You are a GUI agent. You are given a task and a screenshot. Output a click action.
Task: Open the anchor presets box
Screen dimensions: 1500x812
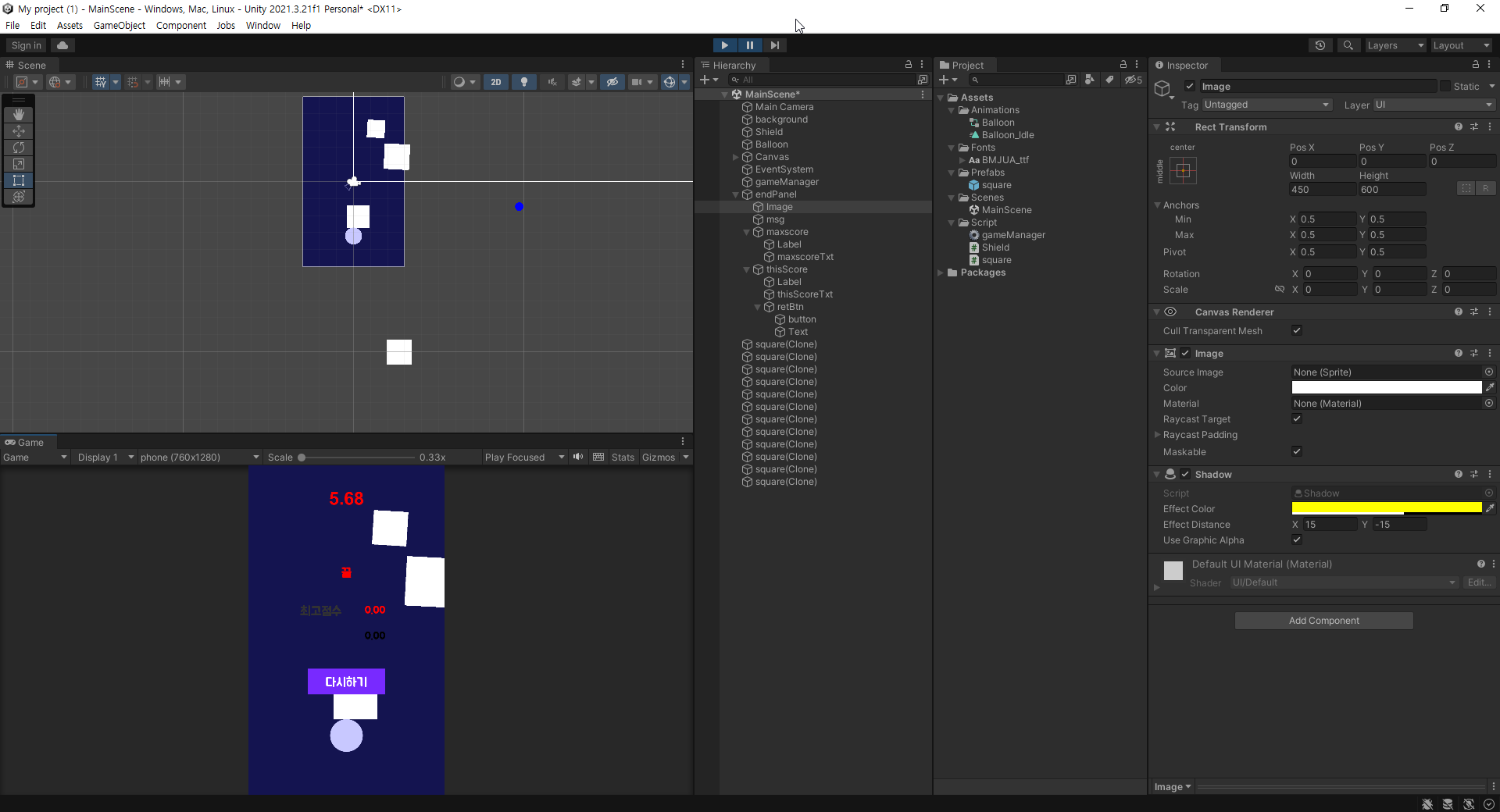[x=1184, y=170]
